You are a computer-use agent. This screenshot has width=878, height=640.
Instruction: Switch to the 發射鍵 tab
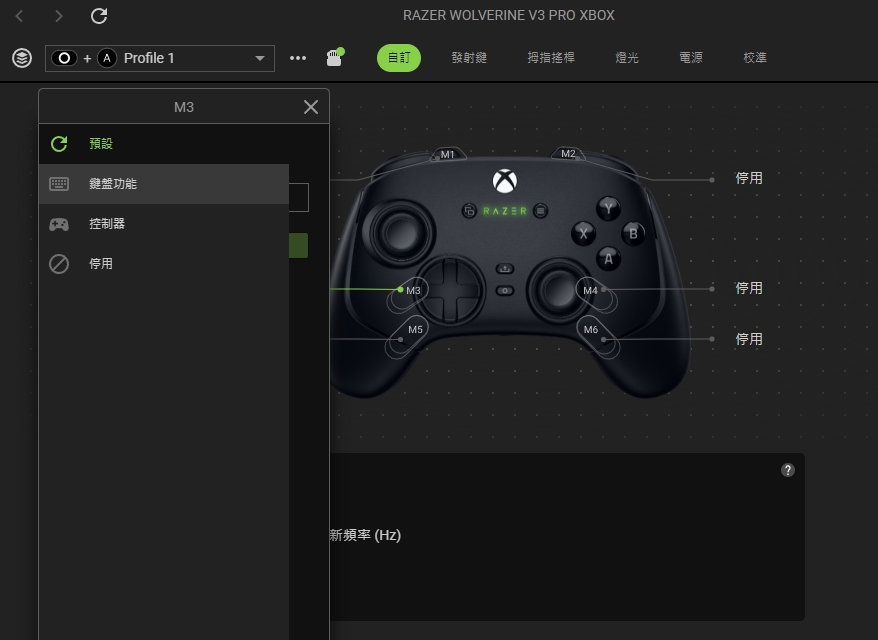pyautogui.click(x=469, y=58)
